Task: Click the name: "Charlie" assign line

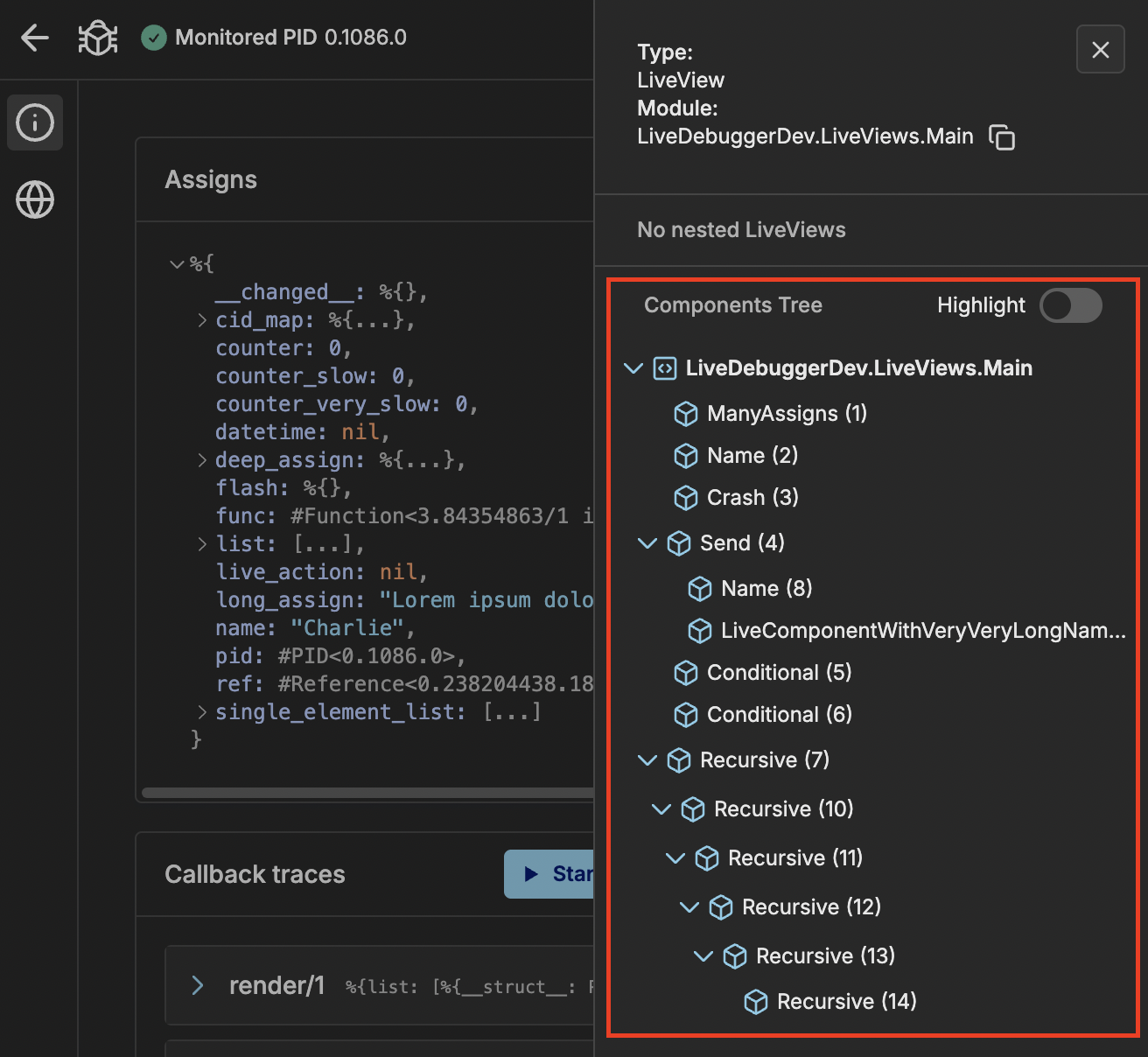Action: [315, 628]
